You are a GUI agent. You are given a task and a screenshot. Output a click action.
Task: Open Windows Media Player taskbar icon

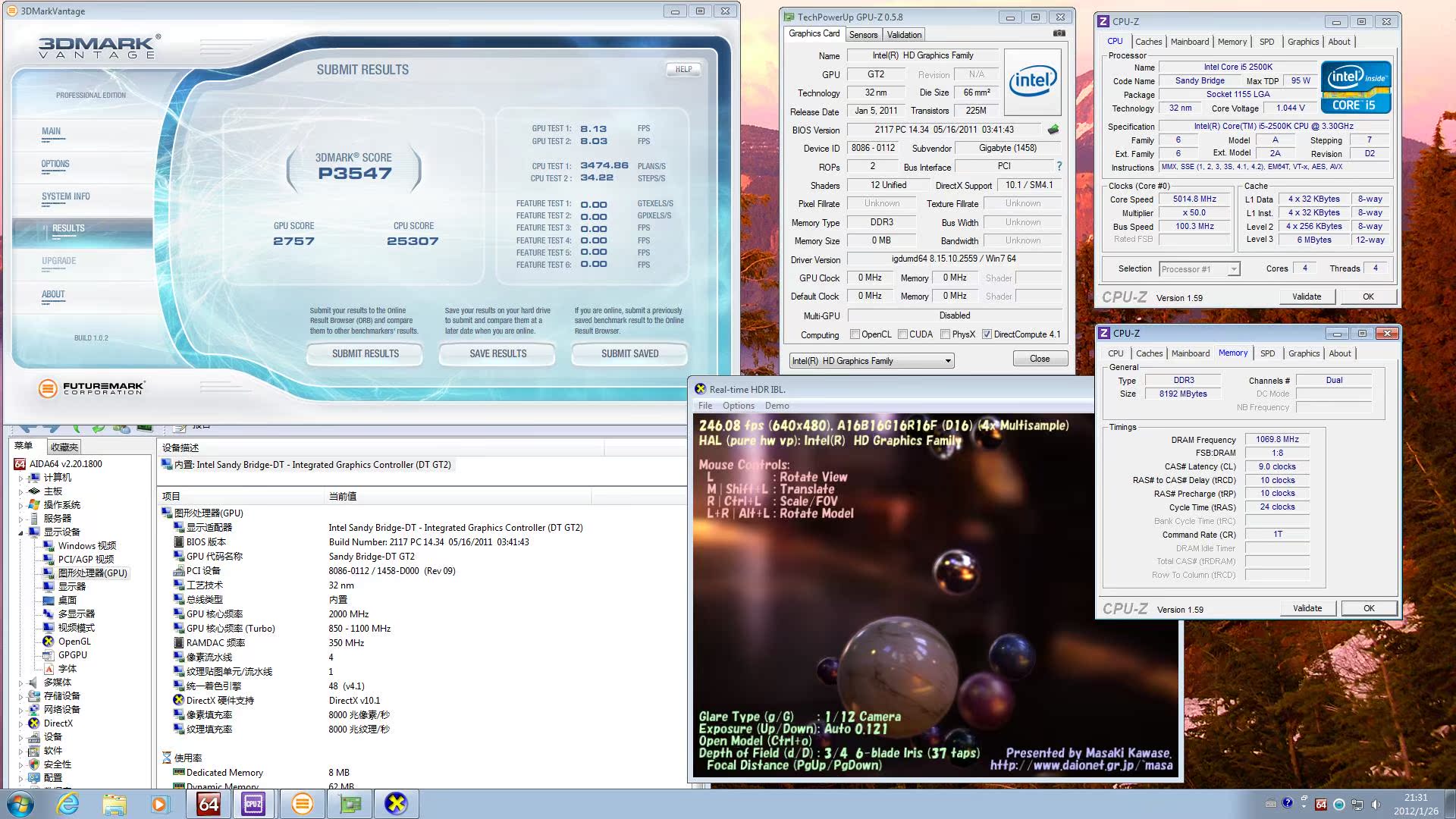160,804
